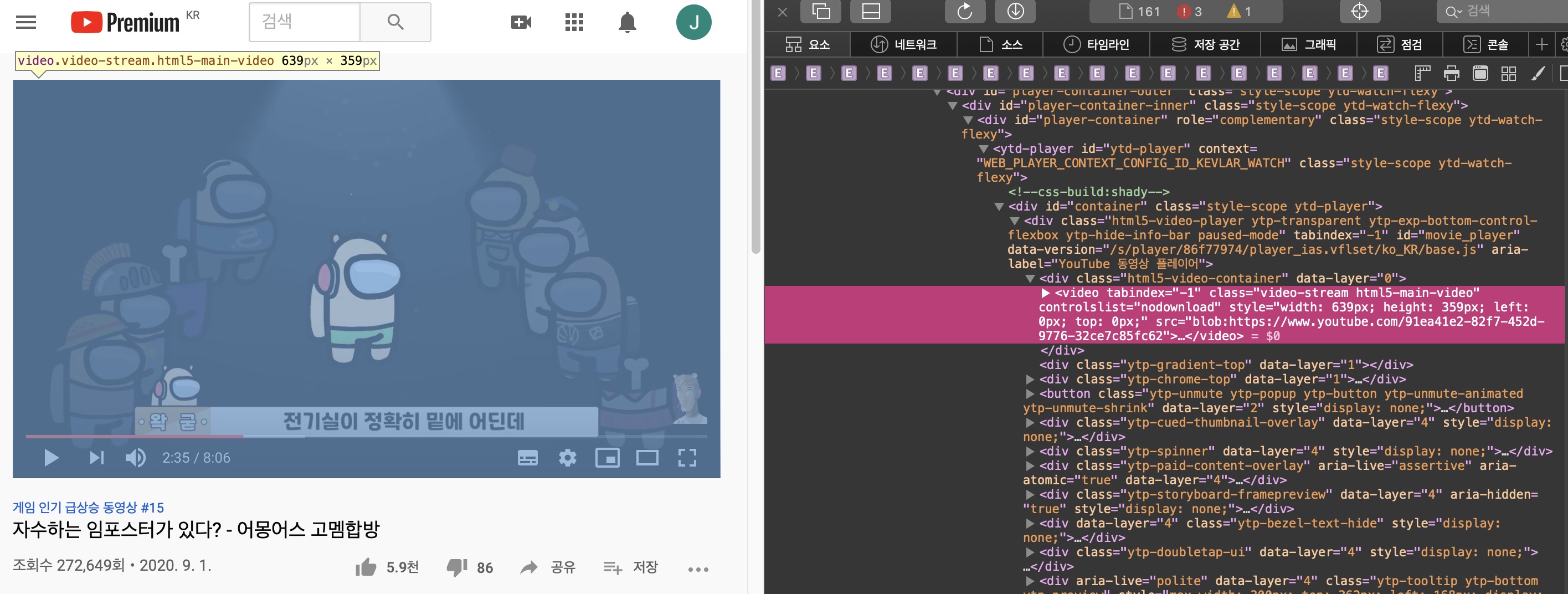Screen dimensions: 1568x594
Task: Open the green J account avatar
Action: coord(693,22)
